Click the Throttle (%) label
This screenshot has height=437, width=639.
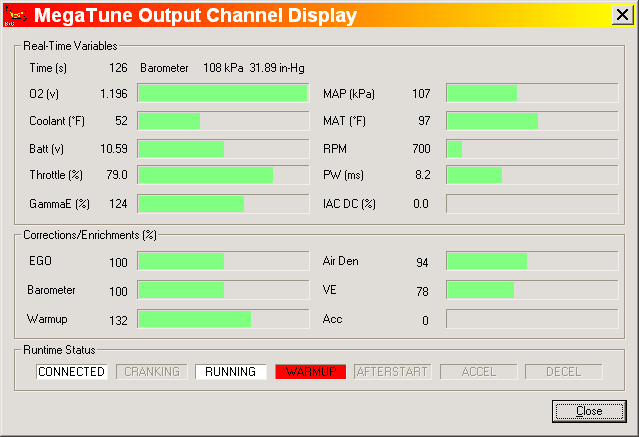point(56,175)
